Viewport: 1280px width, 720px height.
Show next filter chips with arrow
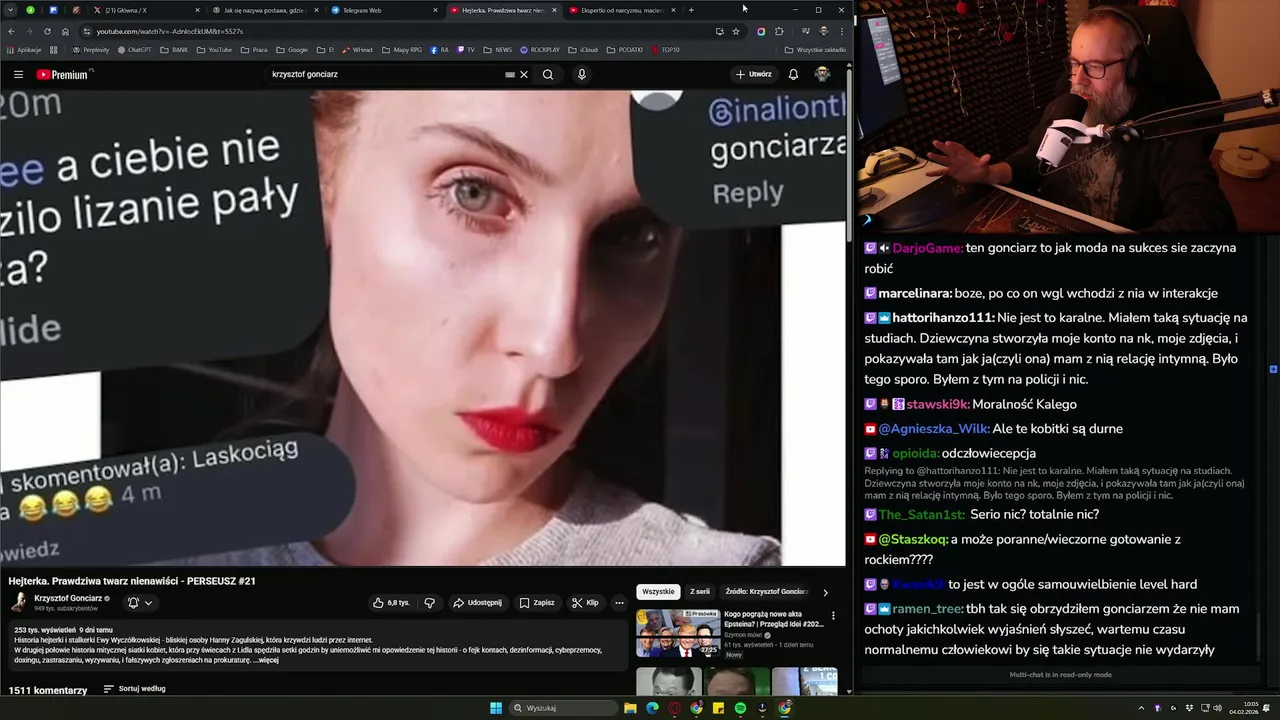[x=825, y=592]
